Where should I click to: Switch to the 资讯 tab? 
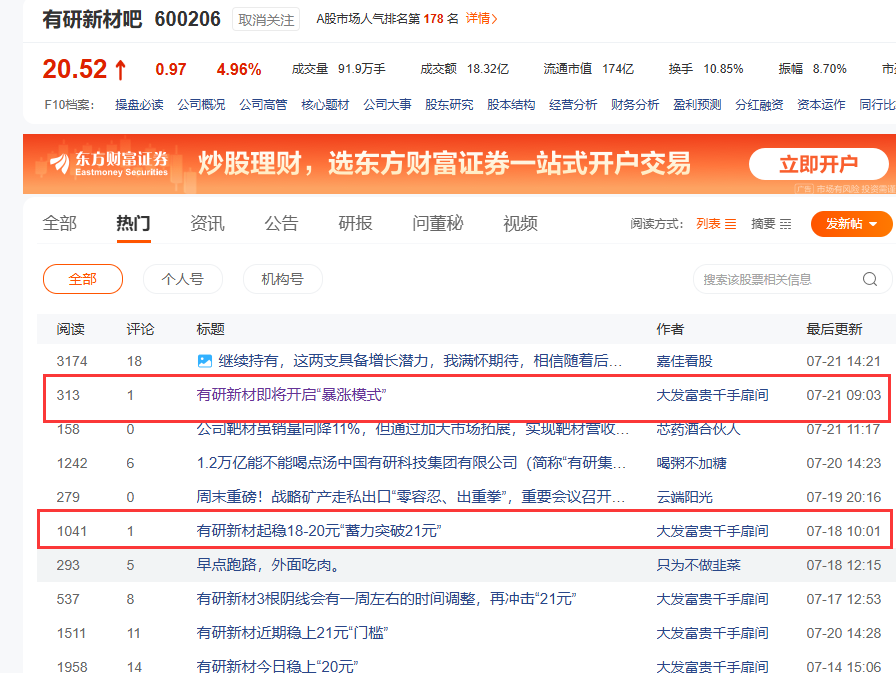point(207,223)
